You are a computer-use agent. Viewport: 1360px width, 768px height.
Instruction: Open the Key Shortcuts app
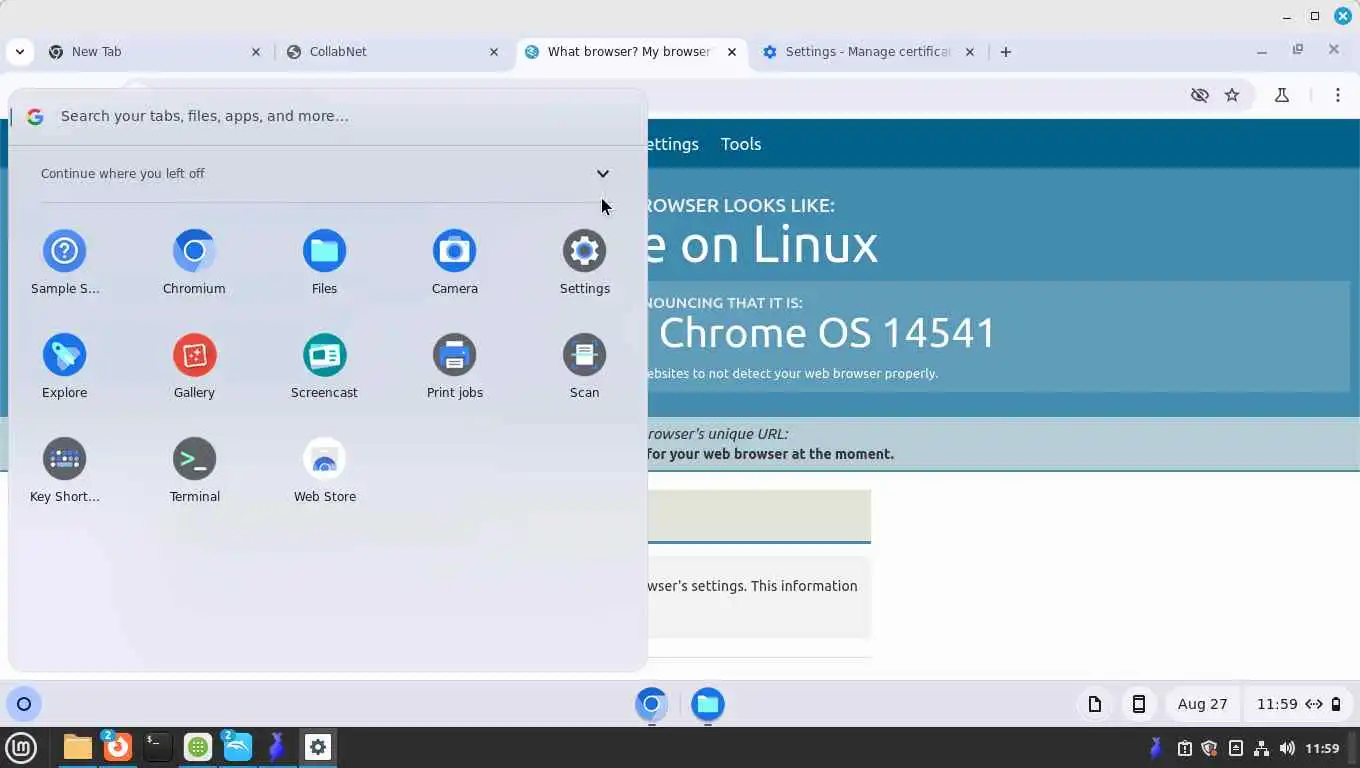pos(65,470)
